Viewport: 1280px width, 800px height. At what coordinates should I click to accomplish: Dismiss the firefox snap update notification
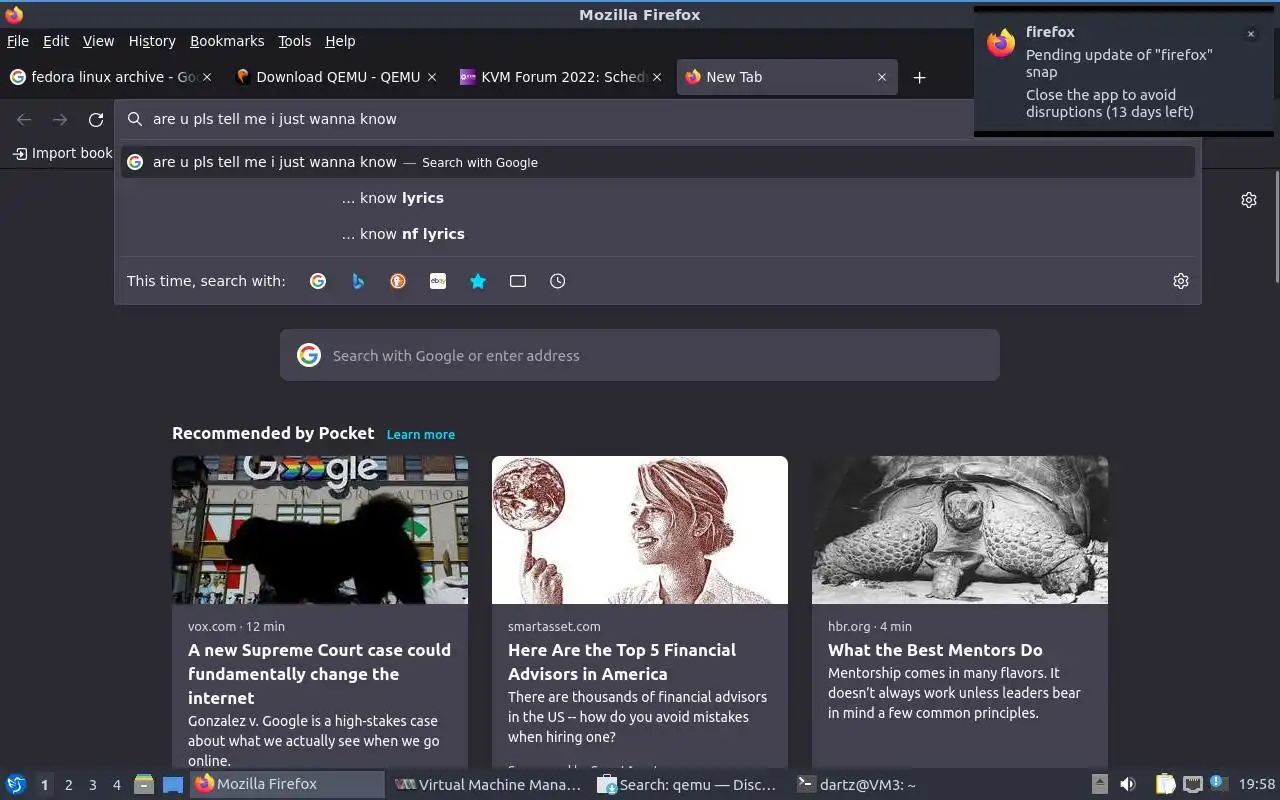pyautogui.click(x=1250, y=34)
